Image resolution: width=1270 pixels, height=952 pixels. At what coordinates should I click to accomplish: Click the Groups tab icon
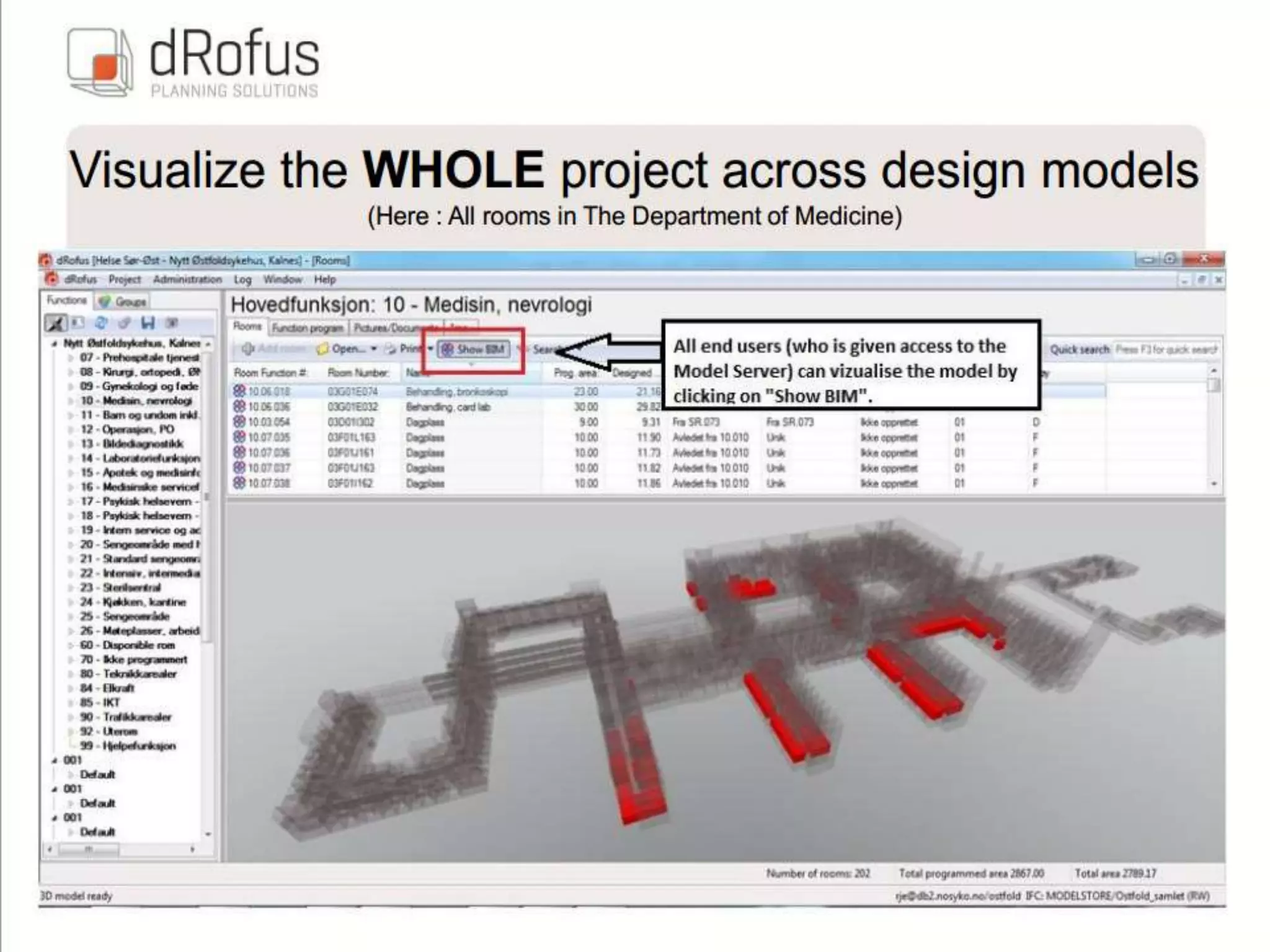[105, 302]
